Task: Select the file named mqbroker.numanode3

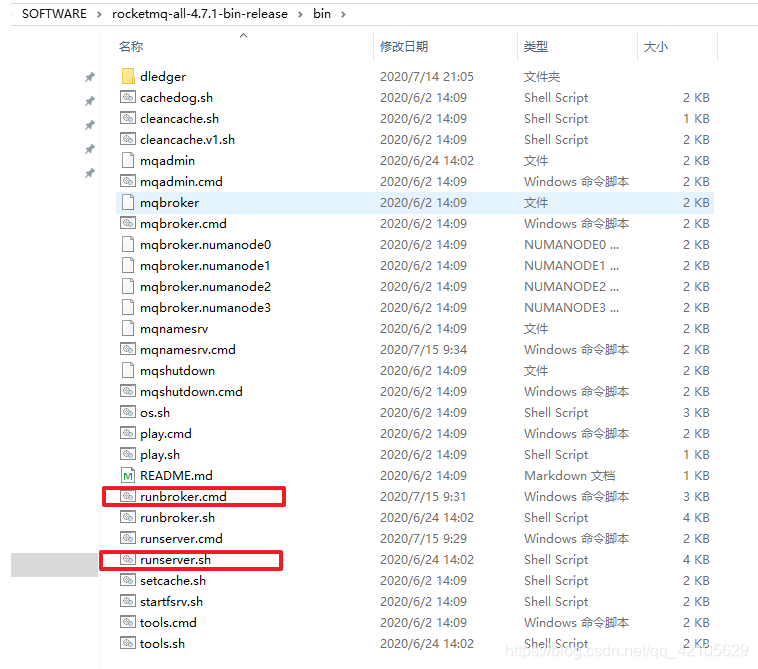Action: click(x=205, y=307)
